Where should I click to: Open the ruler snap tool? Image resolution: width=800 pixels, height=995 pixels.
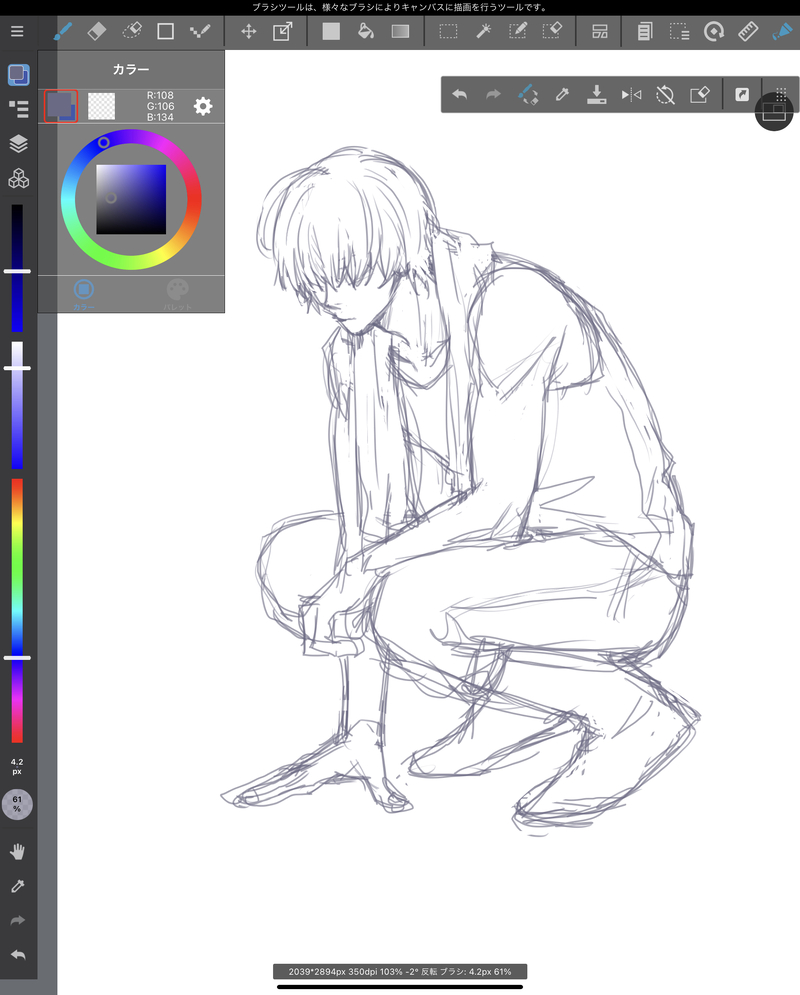(748, 31)
